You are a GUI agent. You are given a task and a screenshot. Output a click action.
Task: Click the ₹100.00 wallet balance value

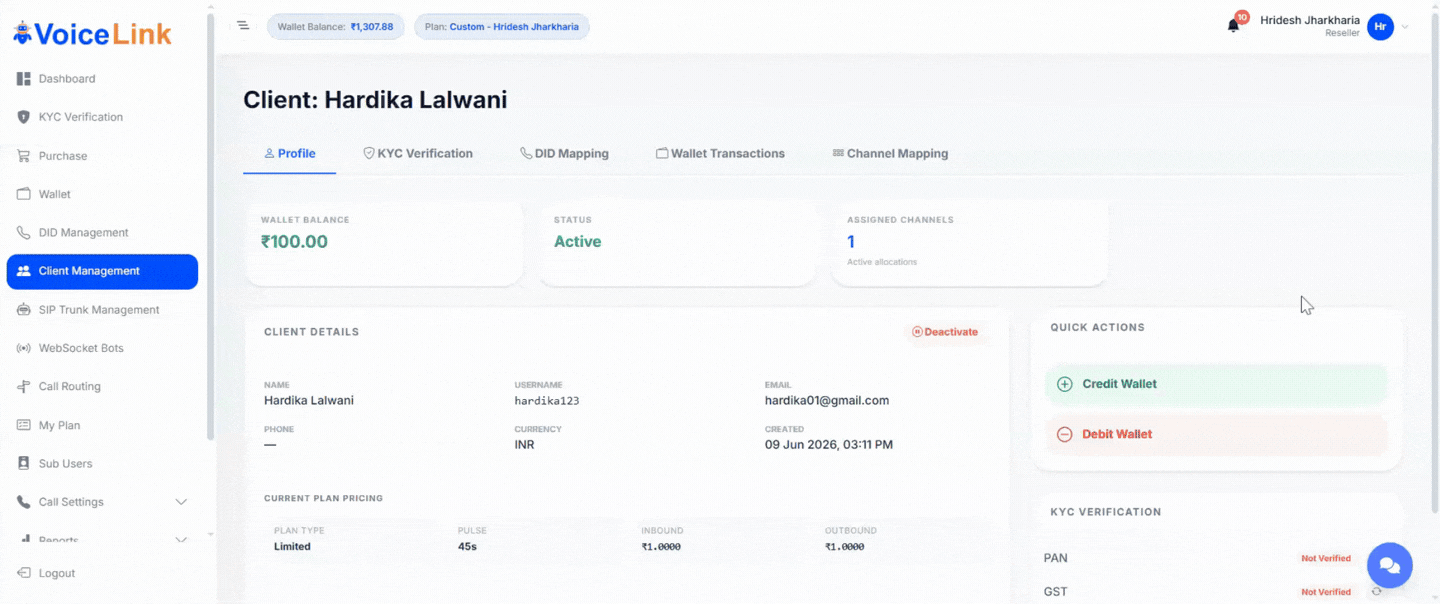click(x=294, y=242)
